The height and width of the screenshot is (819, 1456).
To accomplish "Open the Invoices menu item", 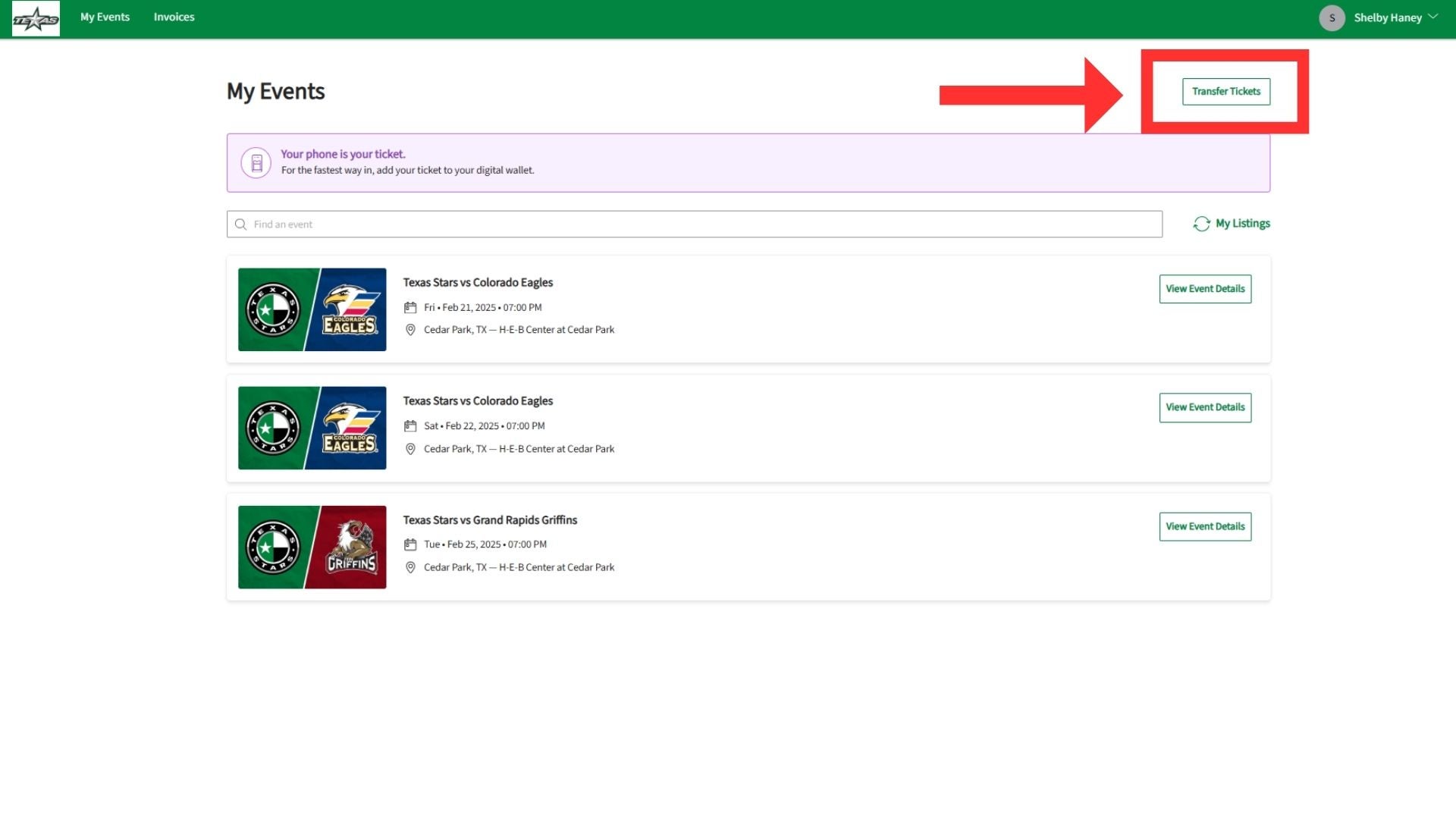I will tap(174, 17).
